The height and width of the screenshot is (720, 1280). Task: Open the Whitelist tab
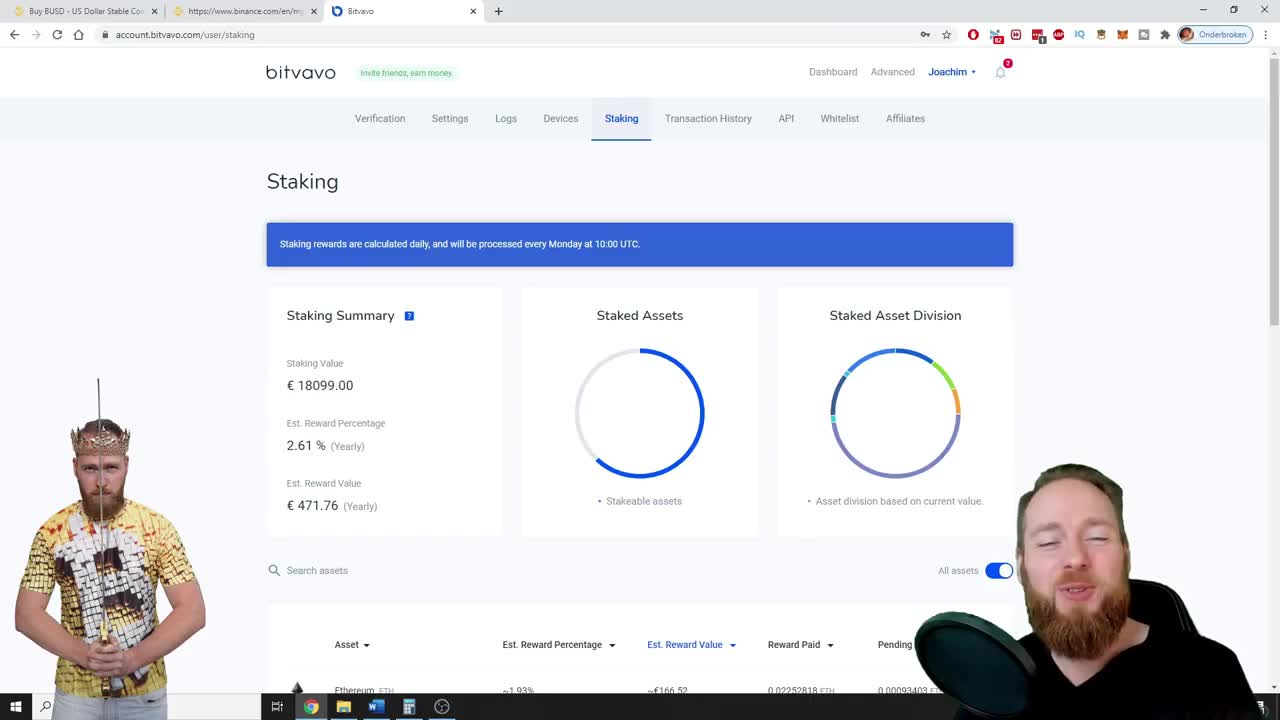(840, 118)
